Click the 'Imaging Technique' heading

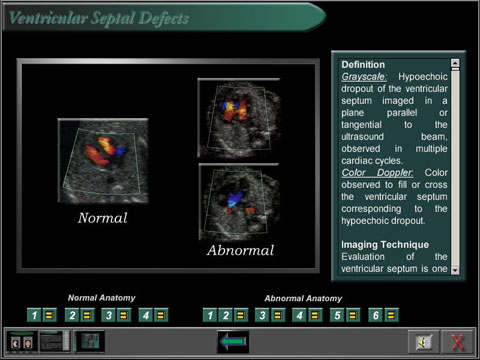(x=385, y=245)
